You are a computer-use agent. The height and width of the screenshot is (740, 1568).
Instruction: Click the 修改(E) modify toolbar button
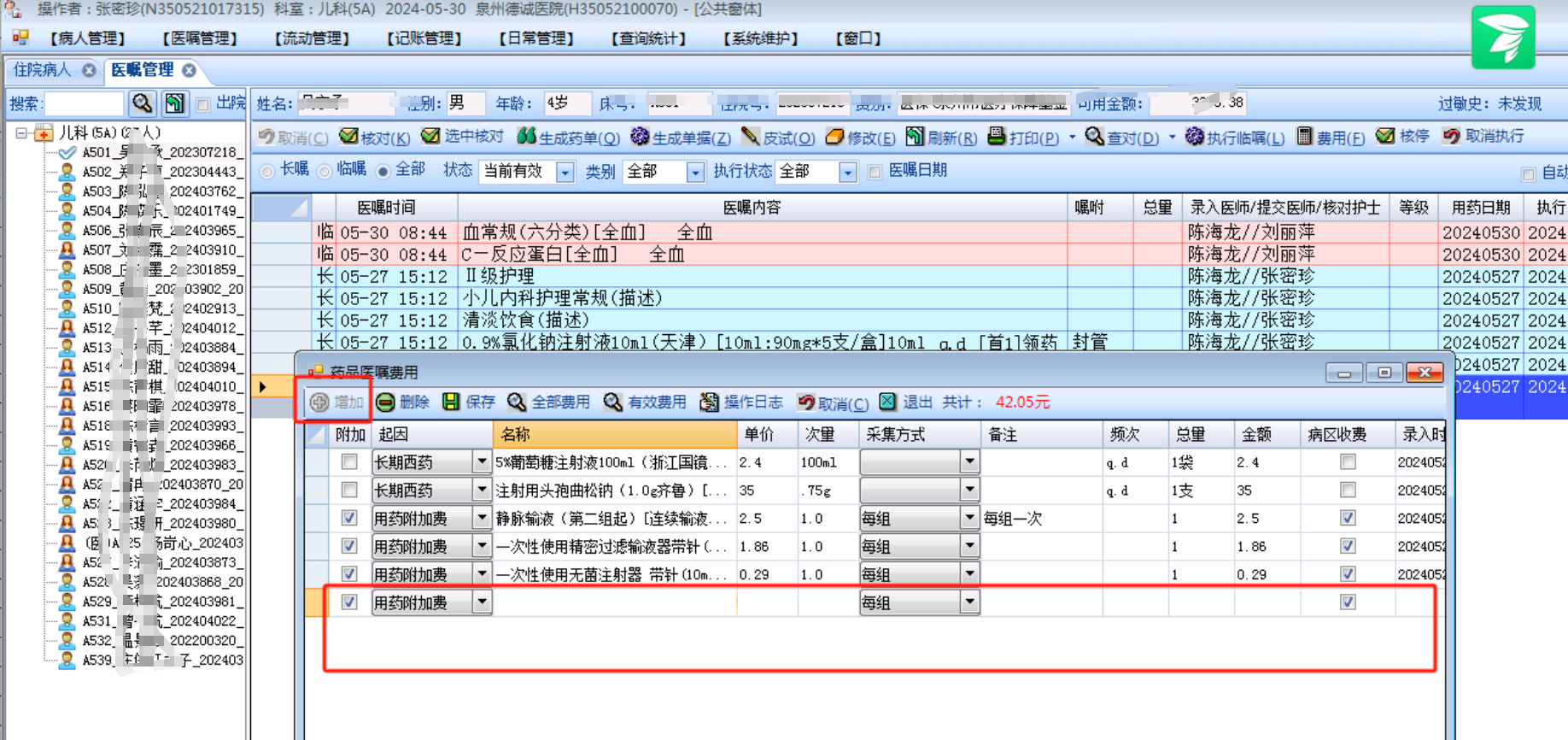pyautogui.click(x=861, y=138)
